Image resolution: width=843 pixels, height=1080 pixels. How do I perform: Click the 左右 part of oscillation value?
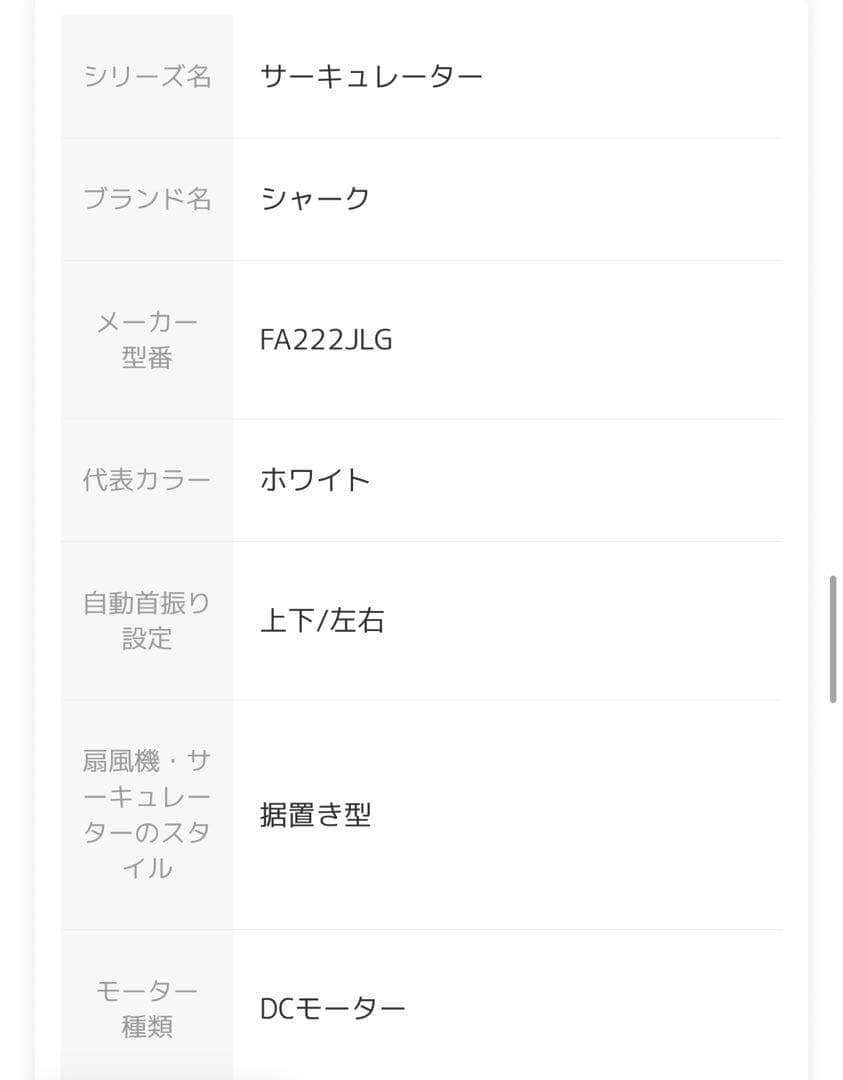358,621
